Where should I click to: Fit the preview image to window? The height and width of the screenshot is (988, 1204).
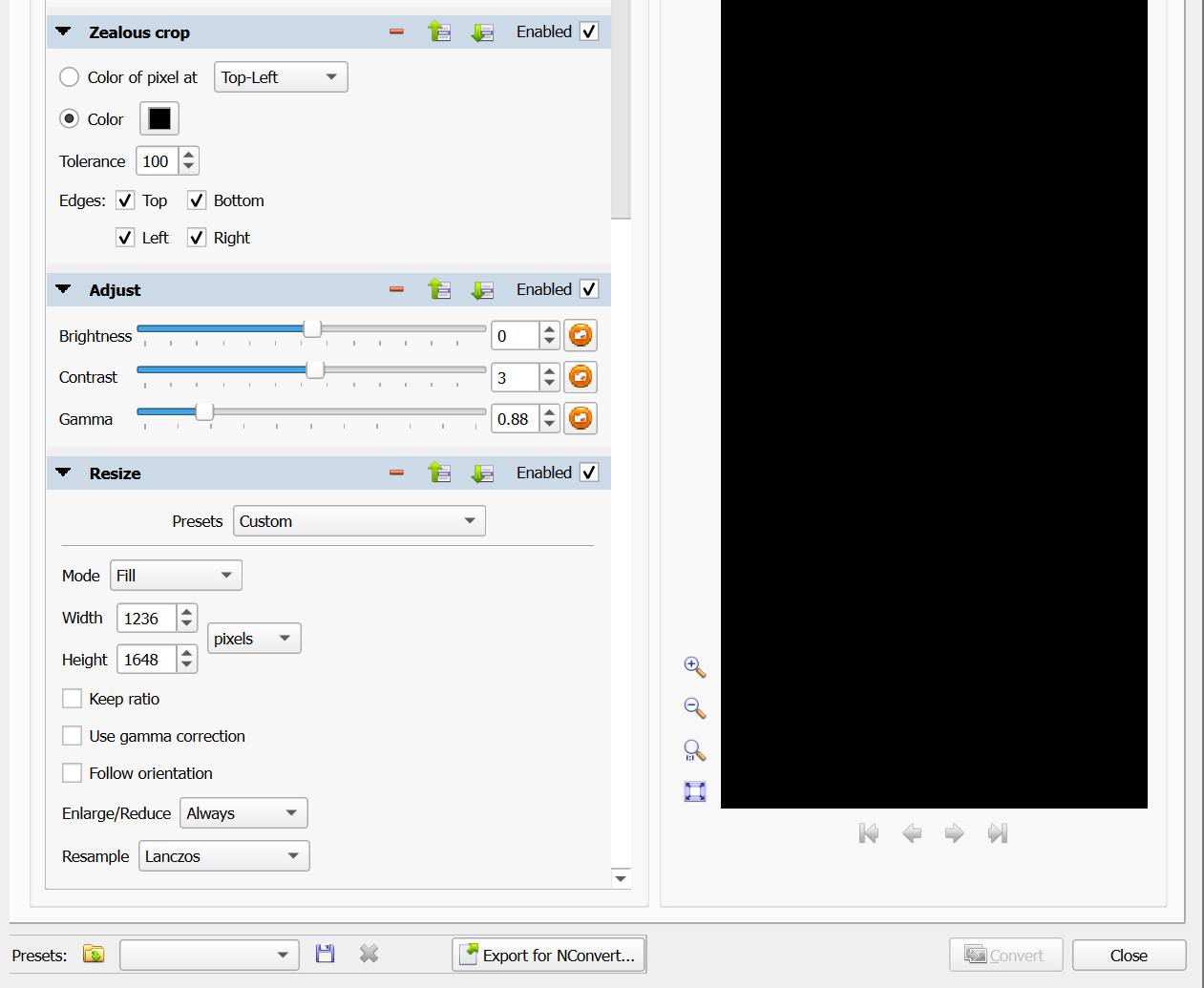click(x=695, y=791)
